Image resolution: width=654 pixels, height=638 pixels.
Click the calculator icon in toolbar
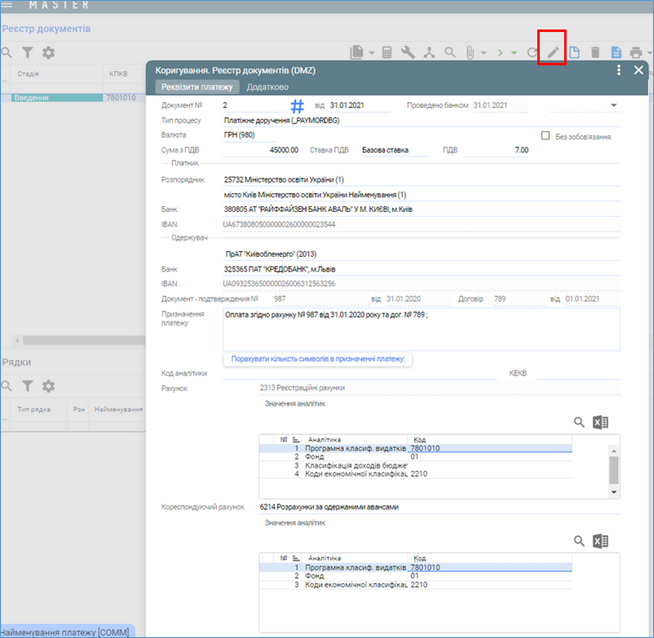(387, 52)
